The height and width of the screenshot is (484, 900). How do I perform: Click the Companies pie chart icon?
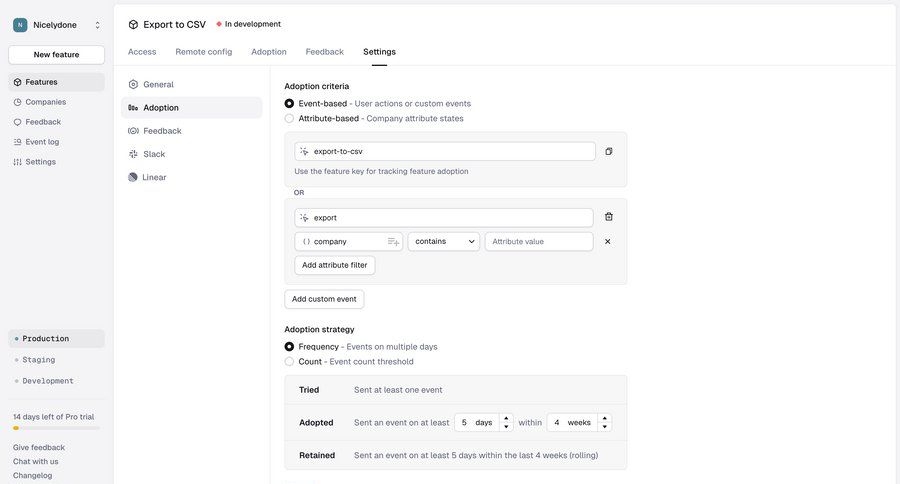pos(17,102)
